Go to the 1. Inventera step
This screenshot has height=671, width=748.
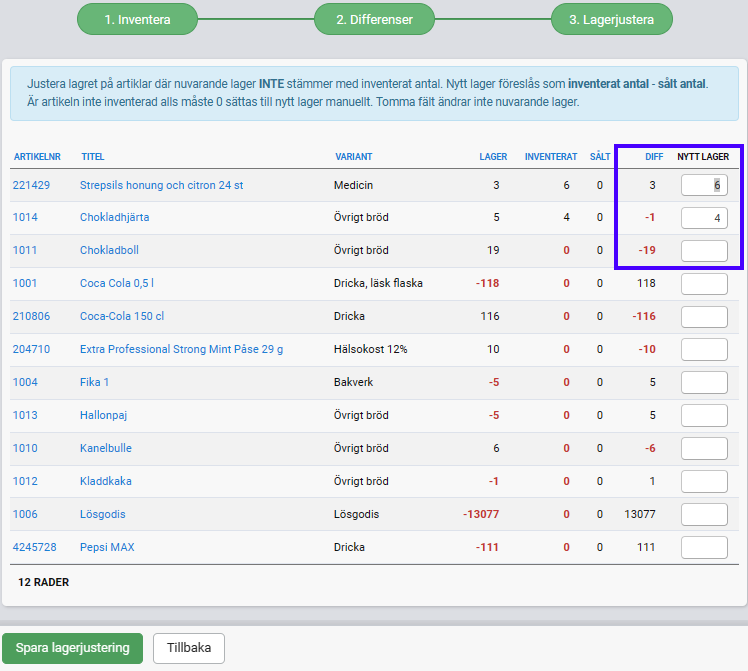[x=137, y=19]
